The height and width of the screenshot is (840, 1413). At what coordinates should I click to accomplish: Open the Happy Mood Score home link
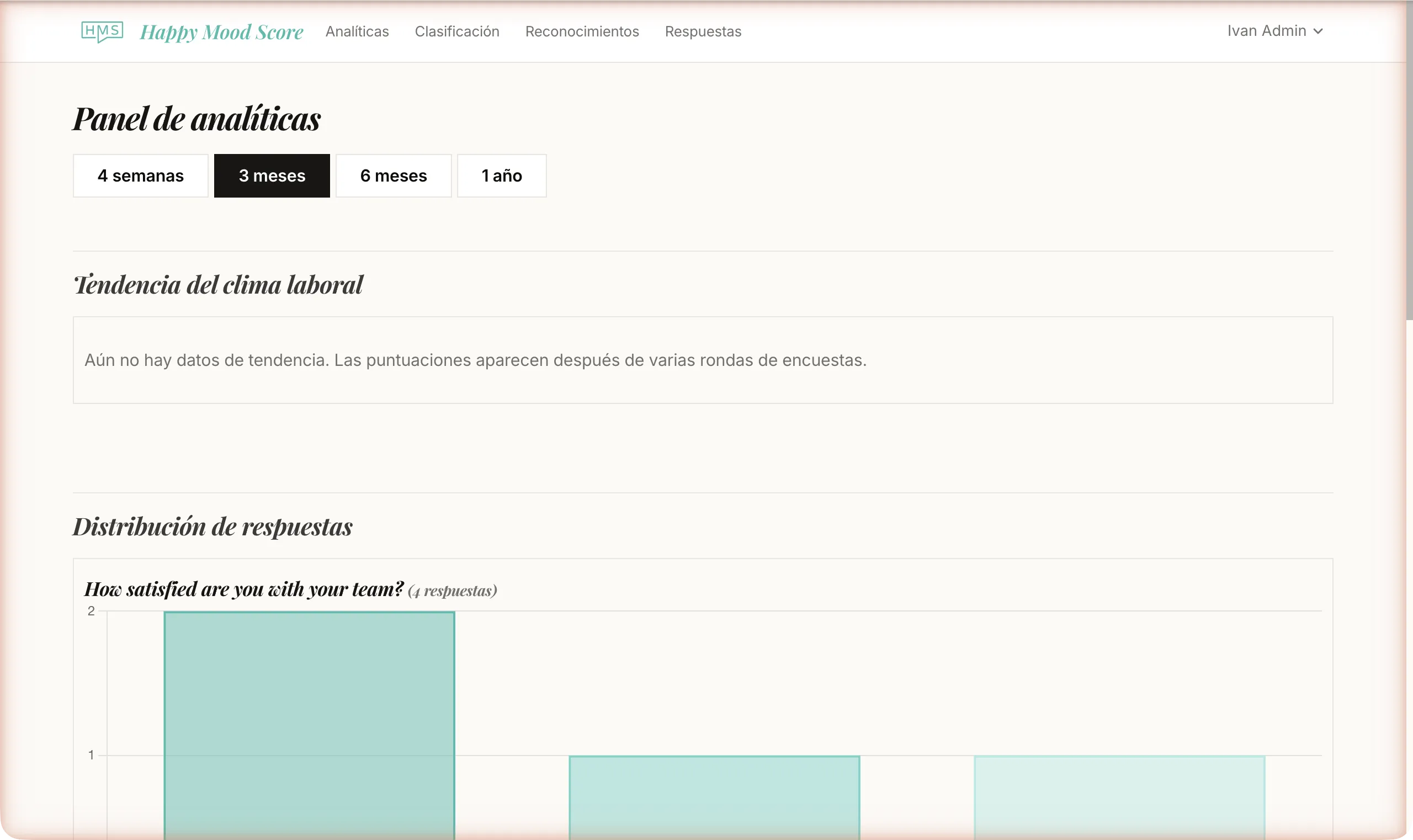pyautogui.click(x=221, y=31)
